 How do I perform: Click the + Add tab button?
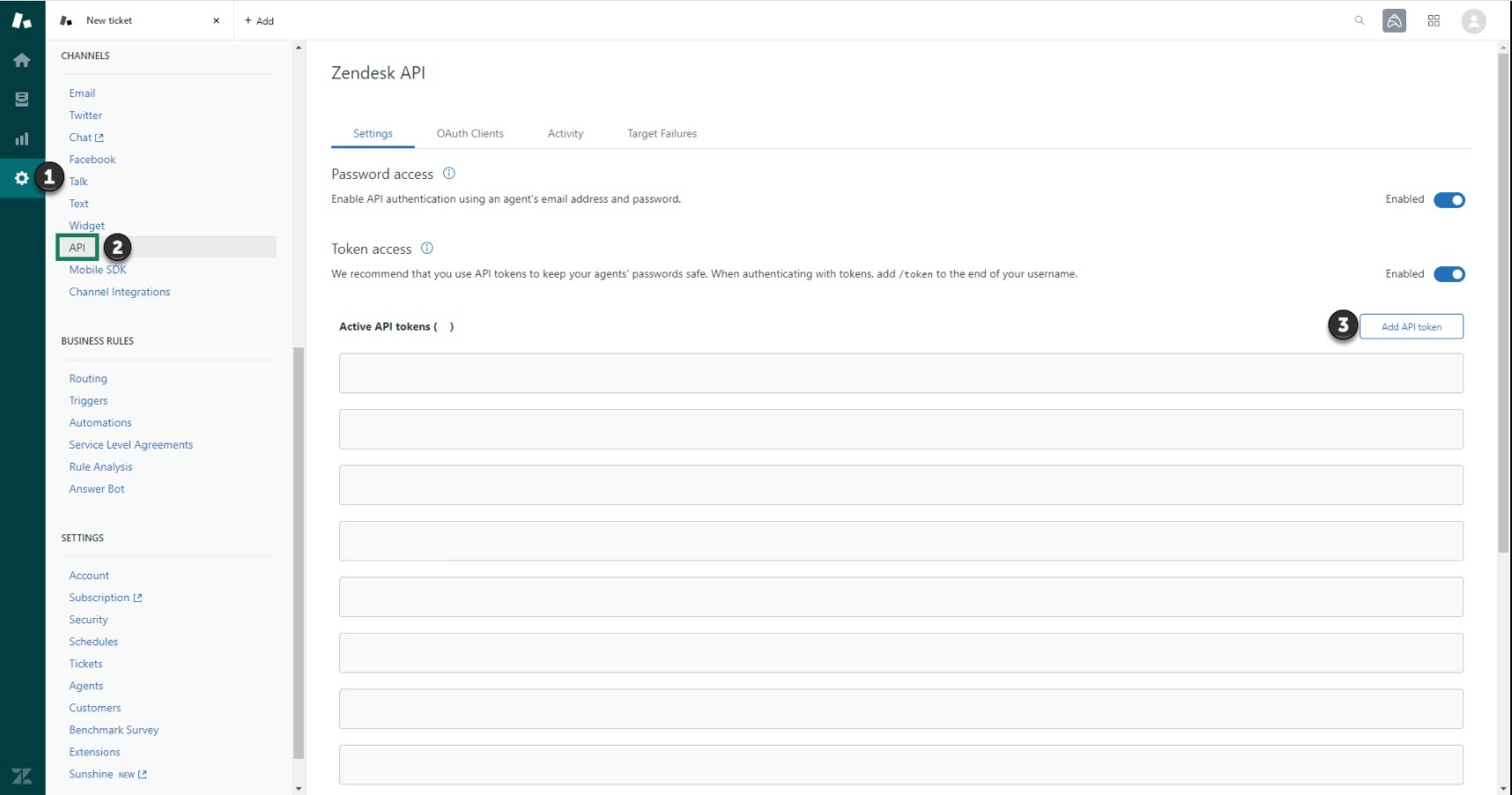tap(259, 21)
